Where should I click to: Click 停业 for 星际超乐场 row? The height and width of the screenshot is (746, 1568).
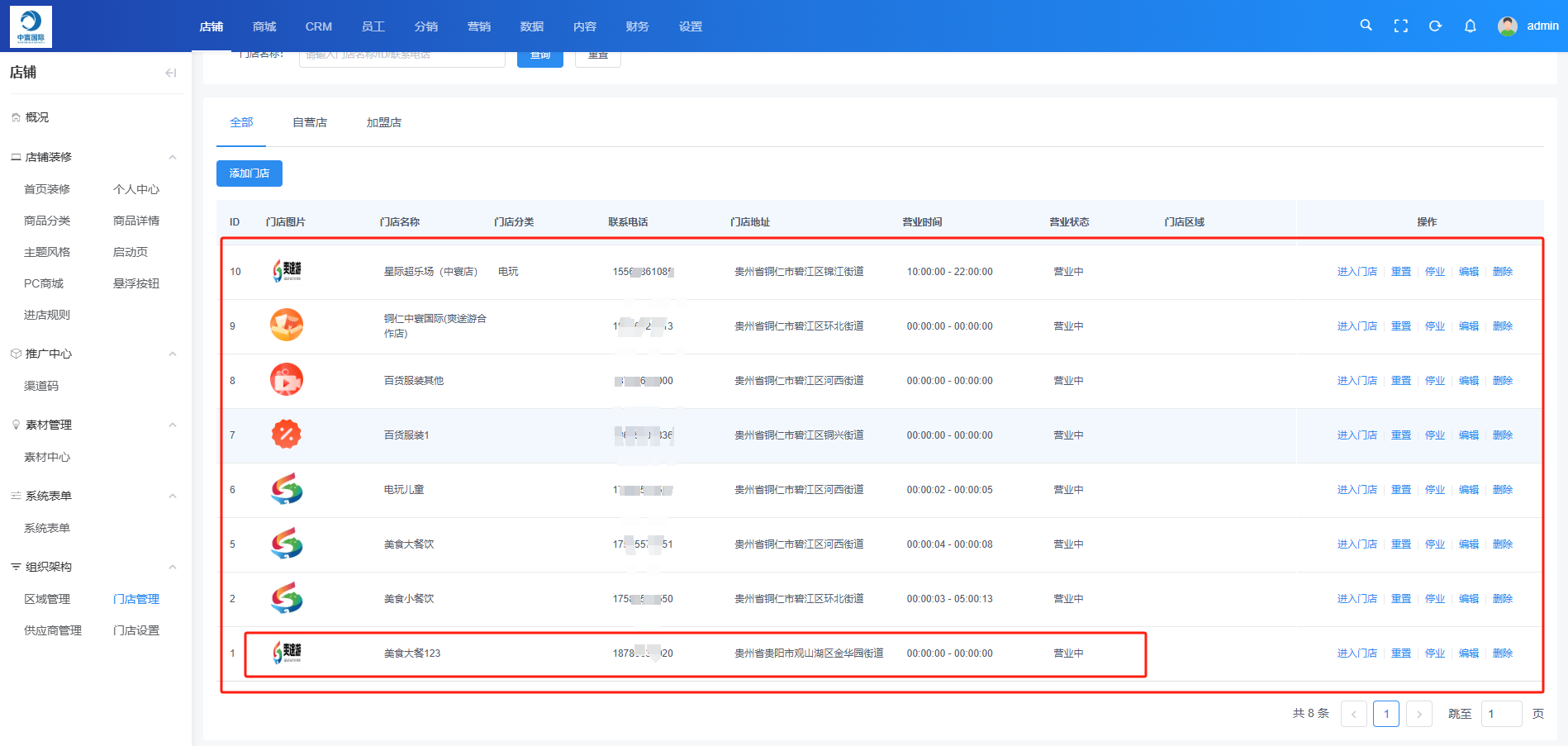pyautogui.click(x=1435, y=271)
